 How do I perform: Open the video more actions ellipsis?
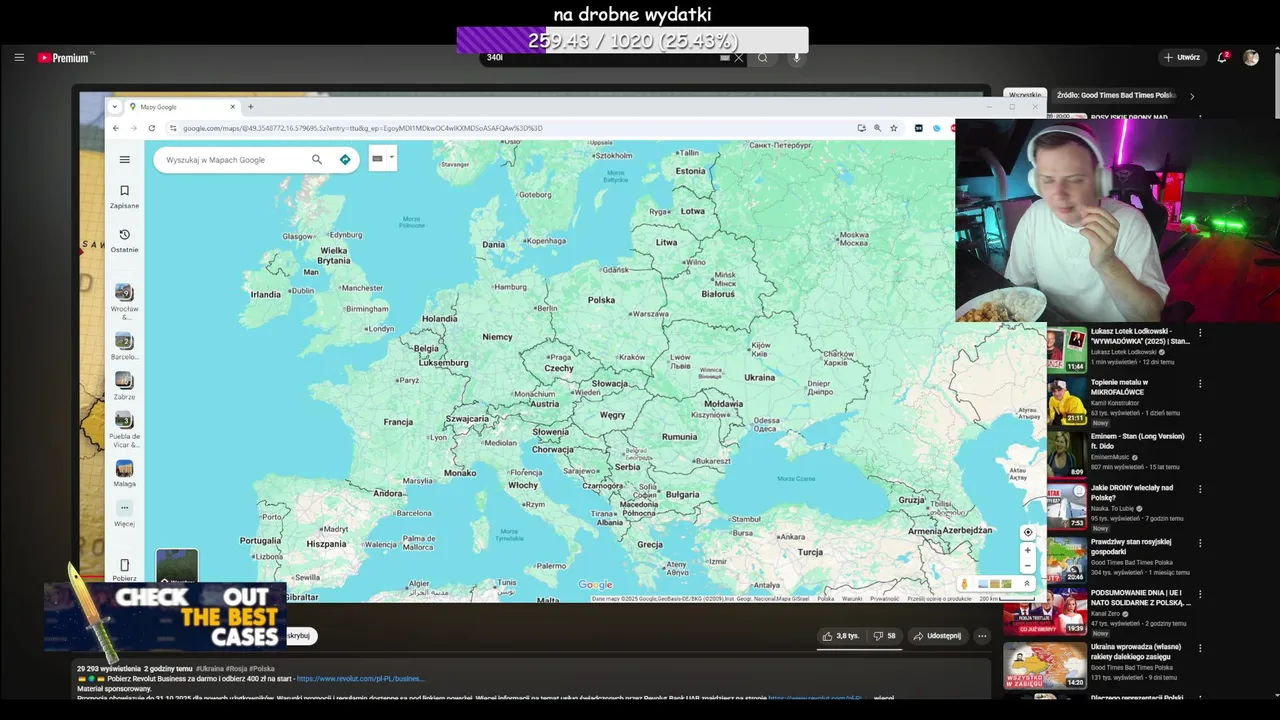(982, 636)
